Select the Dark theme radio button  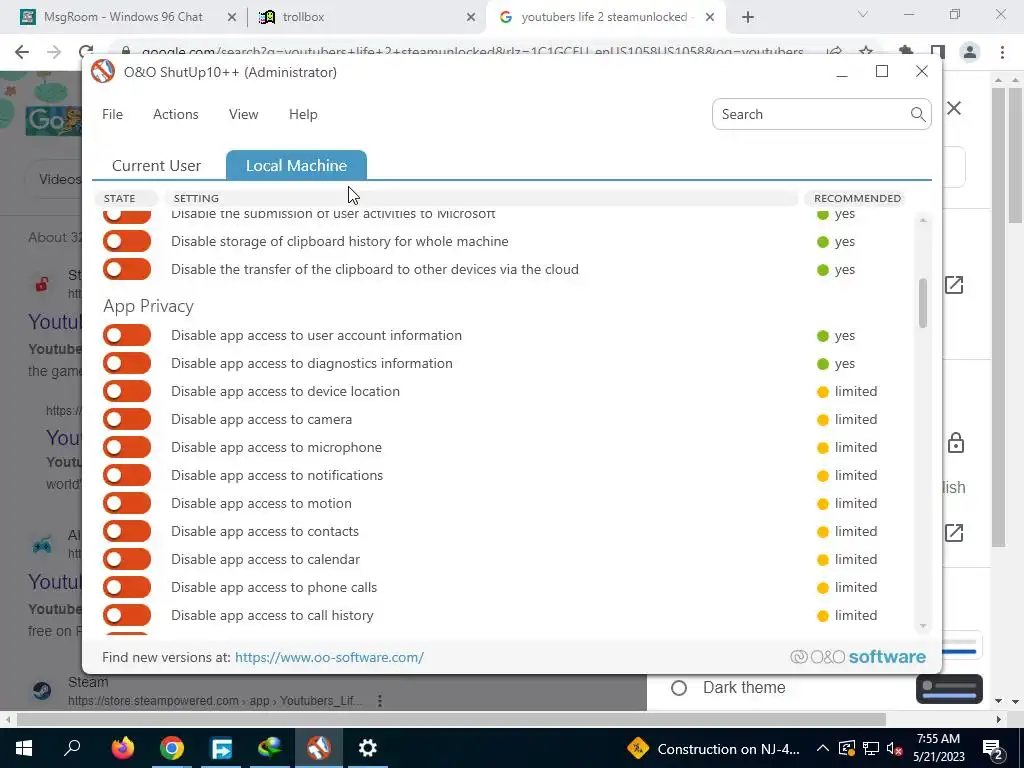pos(679,688)
